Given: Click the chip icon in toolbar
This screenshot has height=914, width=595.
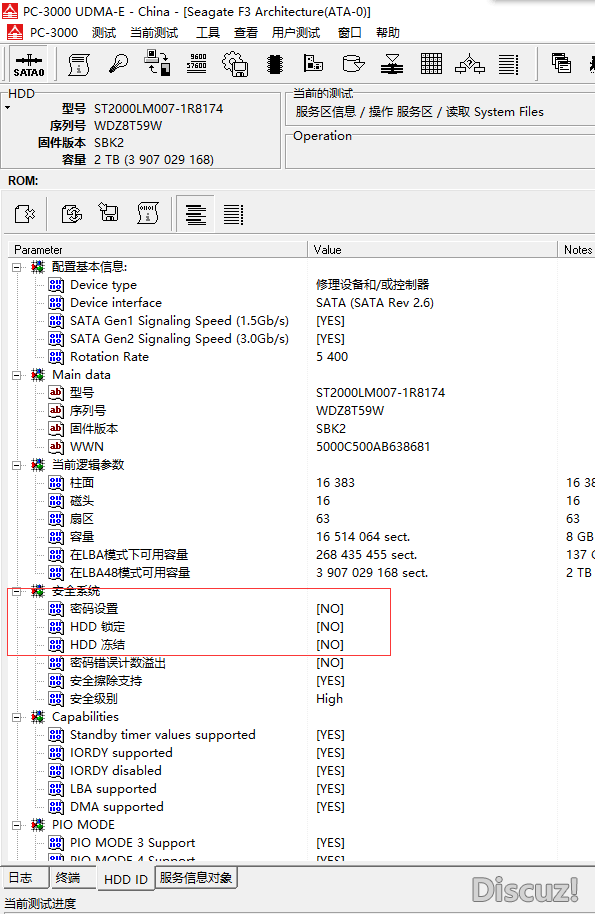Looking at the screenshot, I should [274, 64].
